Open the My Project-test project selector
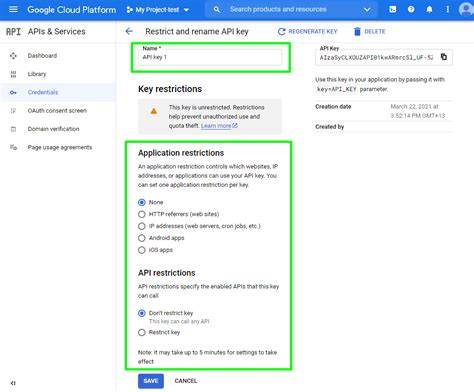This screenshot has width=474, height=392. pyautogui.click(x=158, y=10)
